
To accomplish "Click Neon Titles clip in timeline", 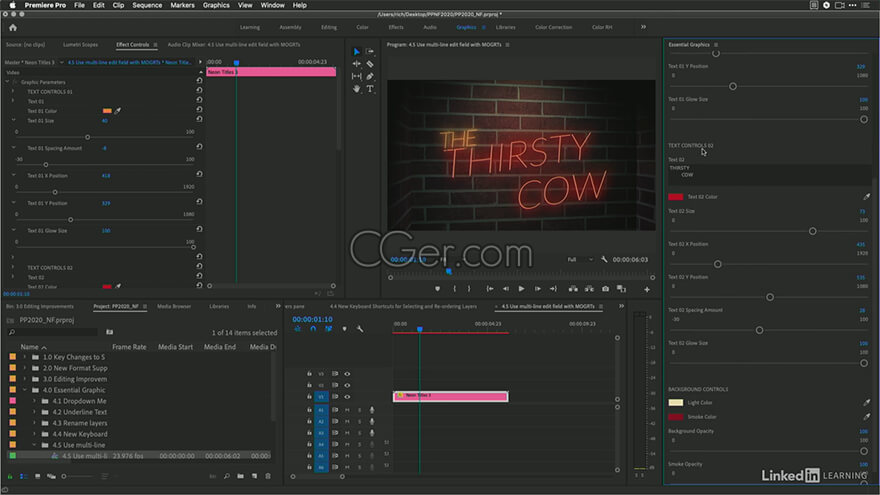I will pos(451,396).
